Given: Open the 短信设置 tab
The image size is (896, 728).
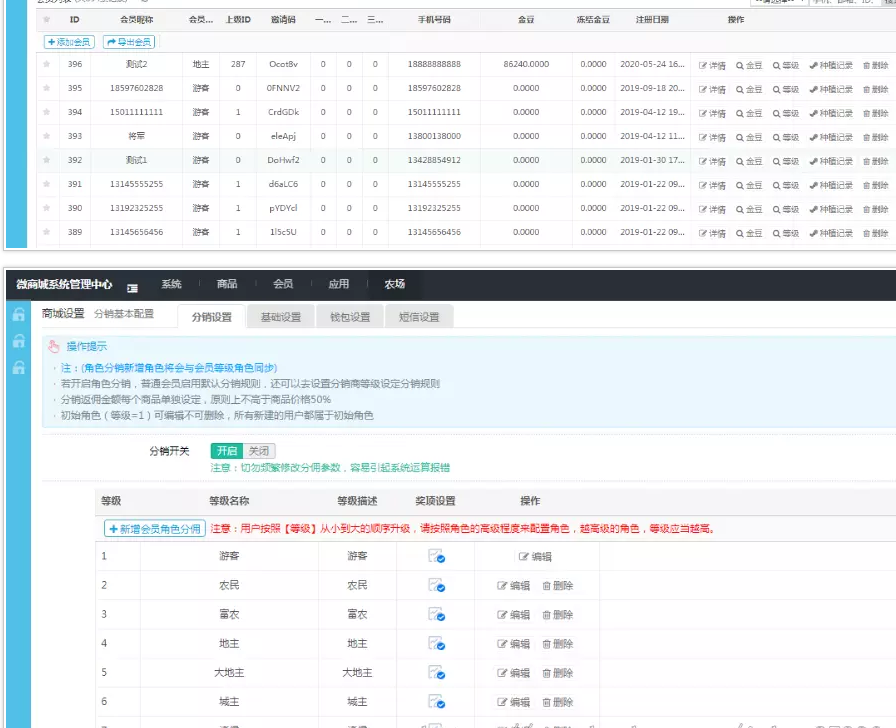Looking at the screenshot, I should [419, 317].
